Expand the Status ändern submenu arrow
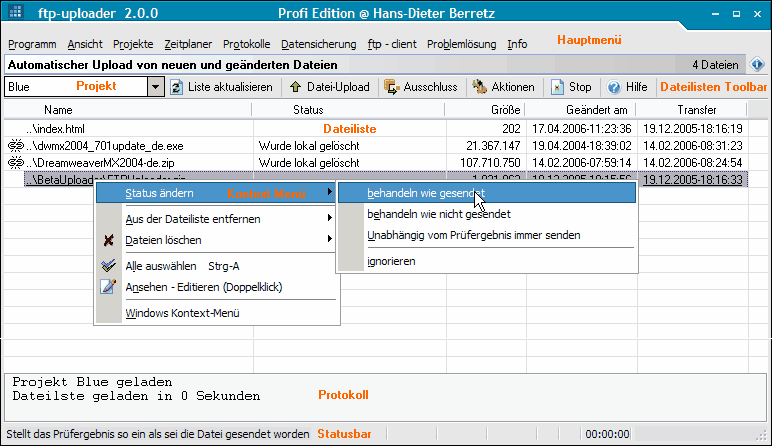The image size is (772, 446). [x=329, y=192]
